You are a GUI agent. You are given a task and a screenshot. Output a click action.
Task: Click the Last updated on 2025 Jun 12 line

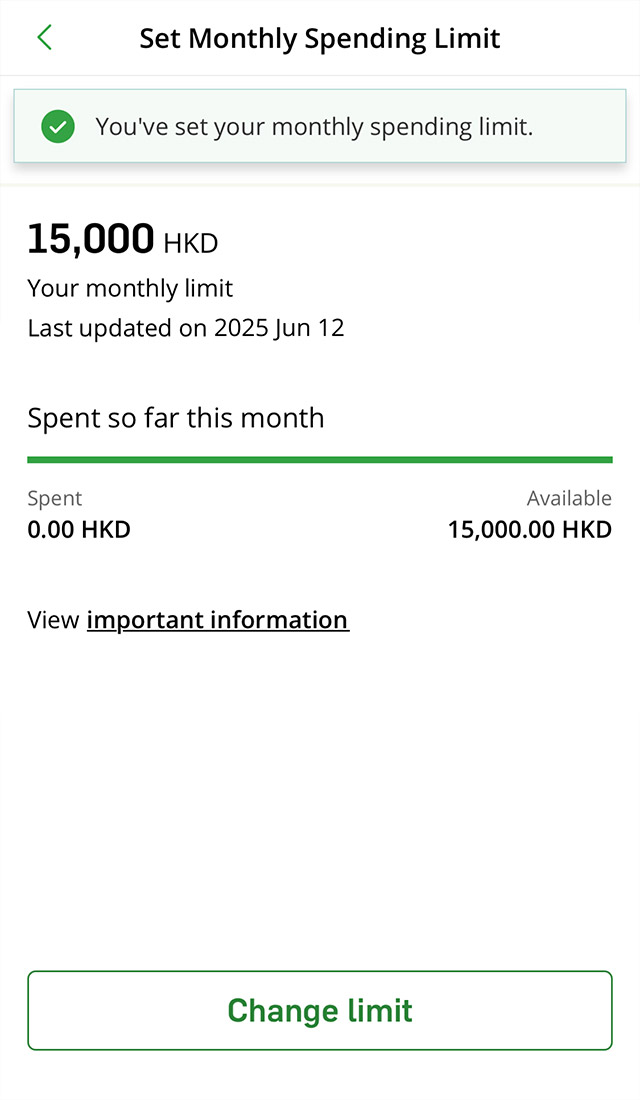[x=186, y=328]
